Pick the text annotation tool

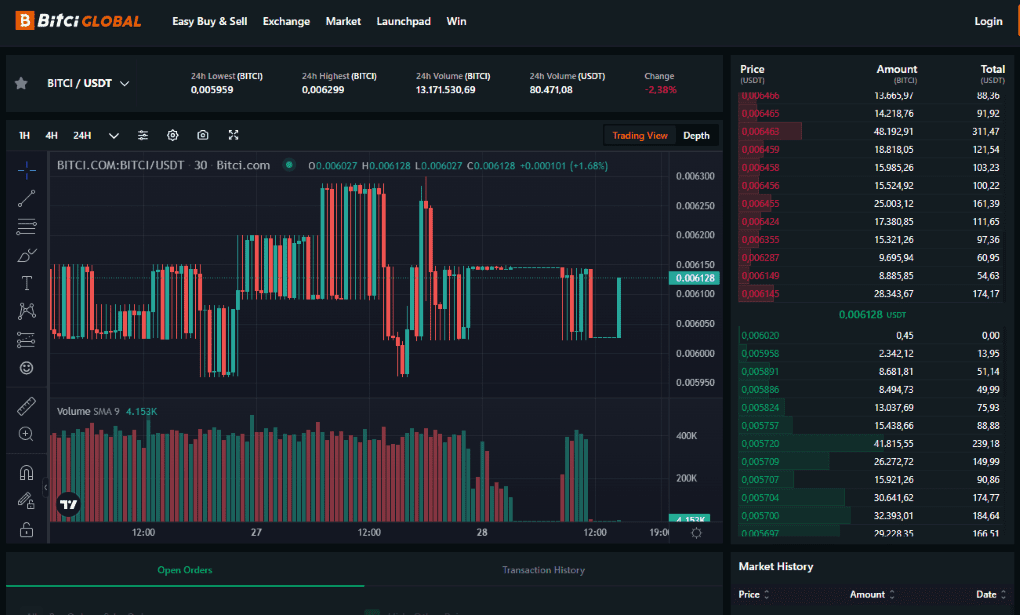[x=26, y=282]
